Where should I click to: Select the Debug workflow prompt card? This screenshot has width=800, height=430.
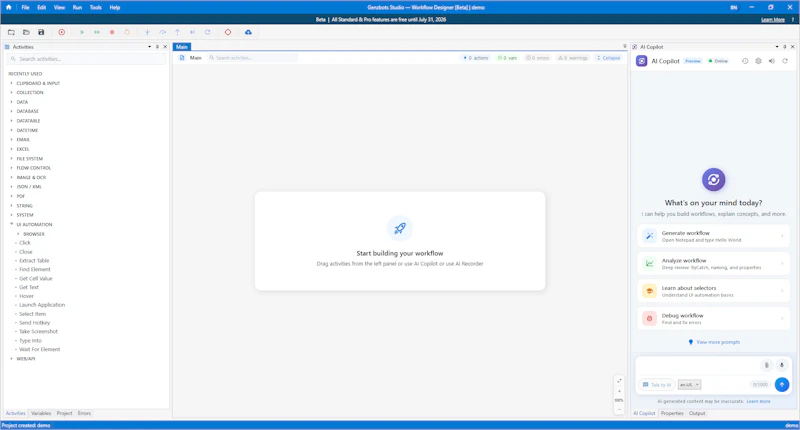713,319
